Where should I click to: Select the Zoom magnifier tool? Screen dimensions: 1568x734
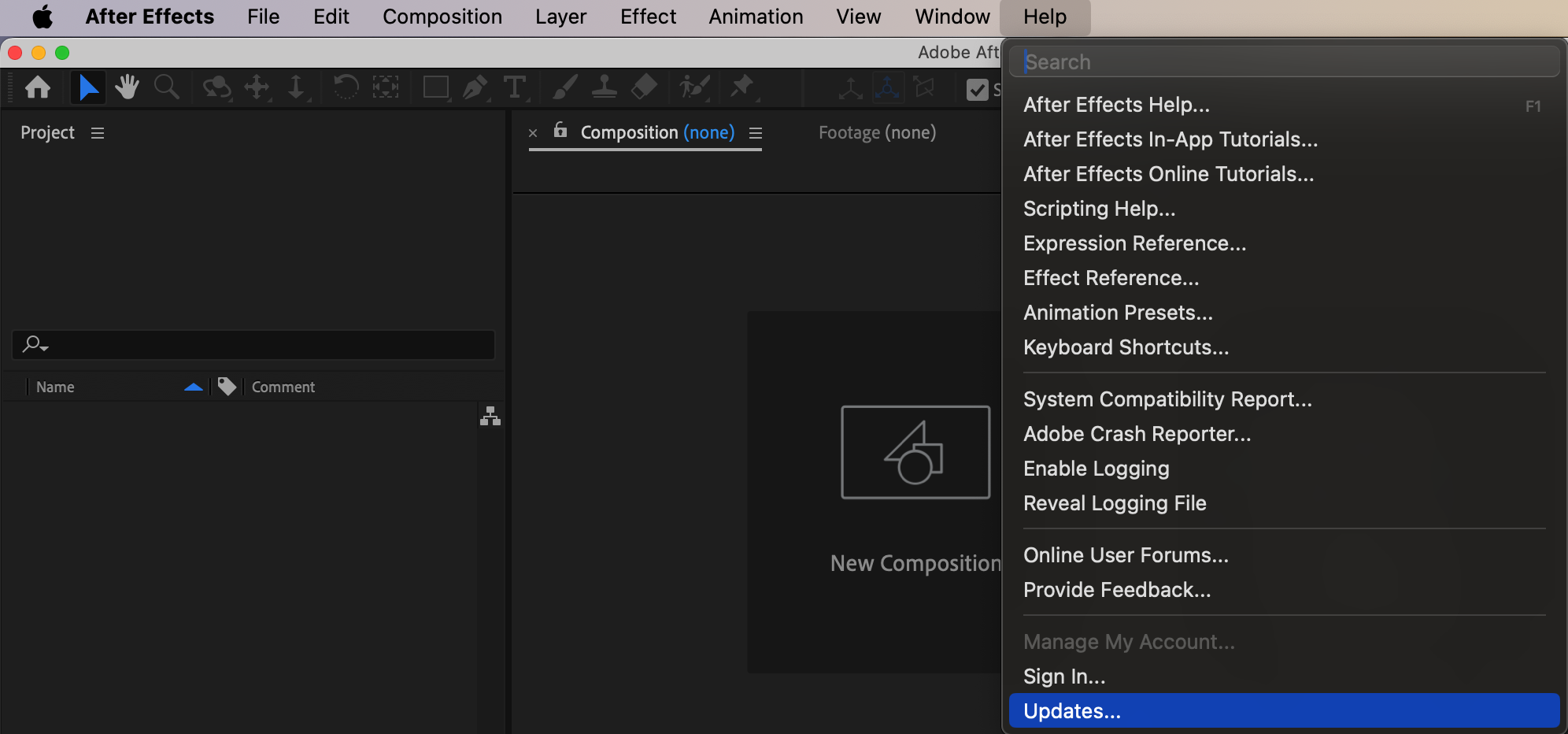pyautogui.click(x=166, y=87)
